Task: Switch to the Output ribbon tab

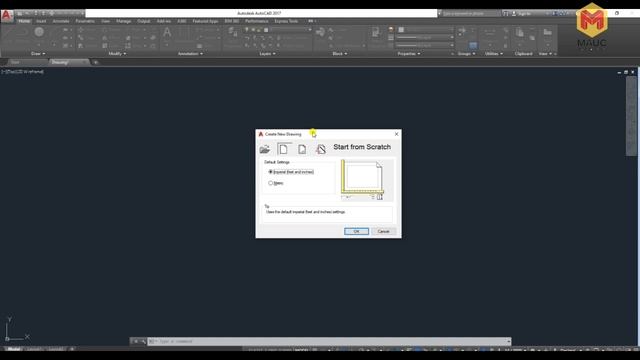Action: pyautogui.click(x=144, y=21)
